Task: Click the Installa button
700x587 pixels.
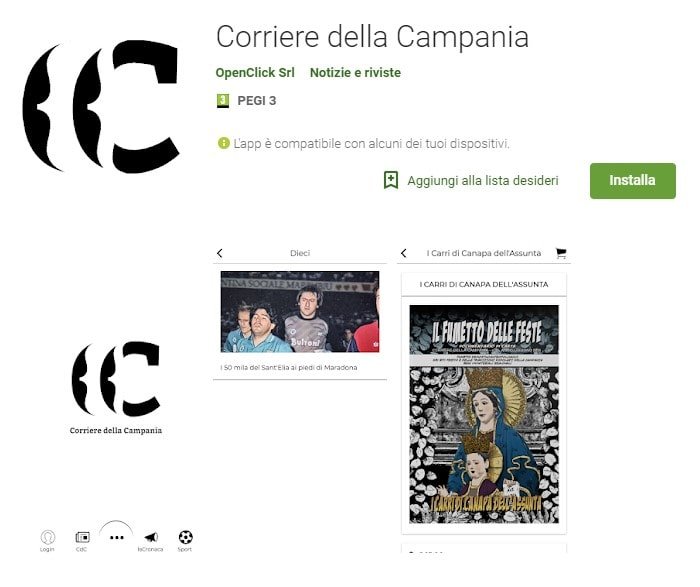Action: tap(632, 181)
